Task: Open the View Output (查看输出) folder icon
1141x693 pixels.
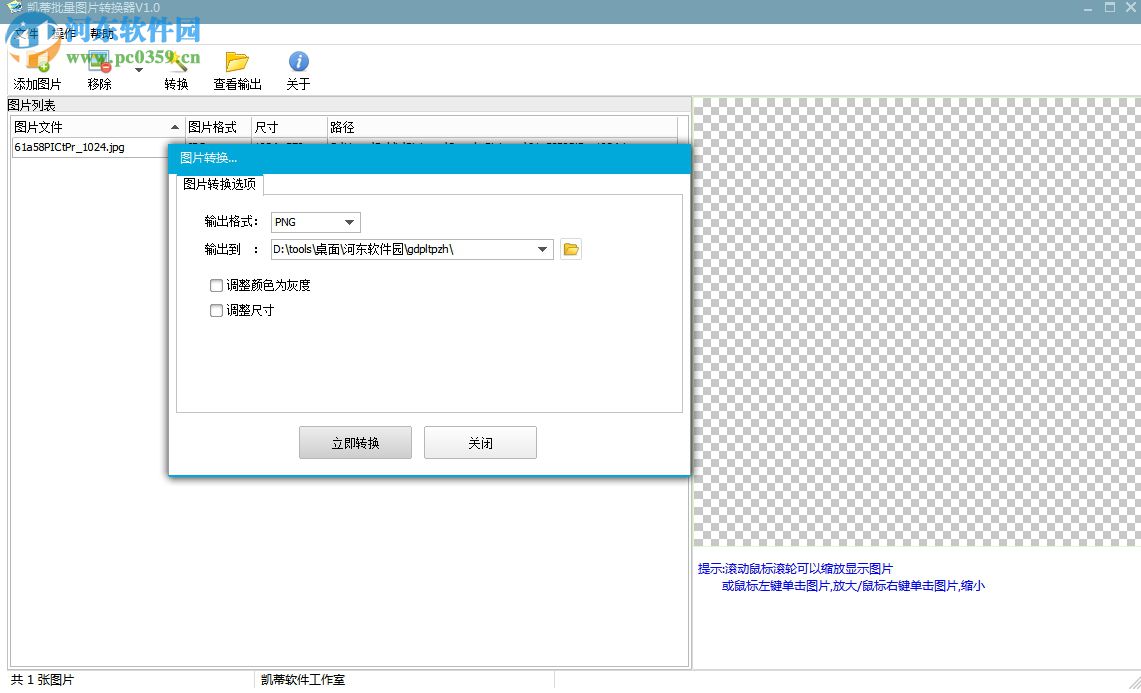Action: (x=237, y=70)
